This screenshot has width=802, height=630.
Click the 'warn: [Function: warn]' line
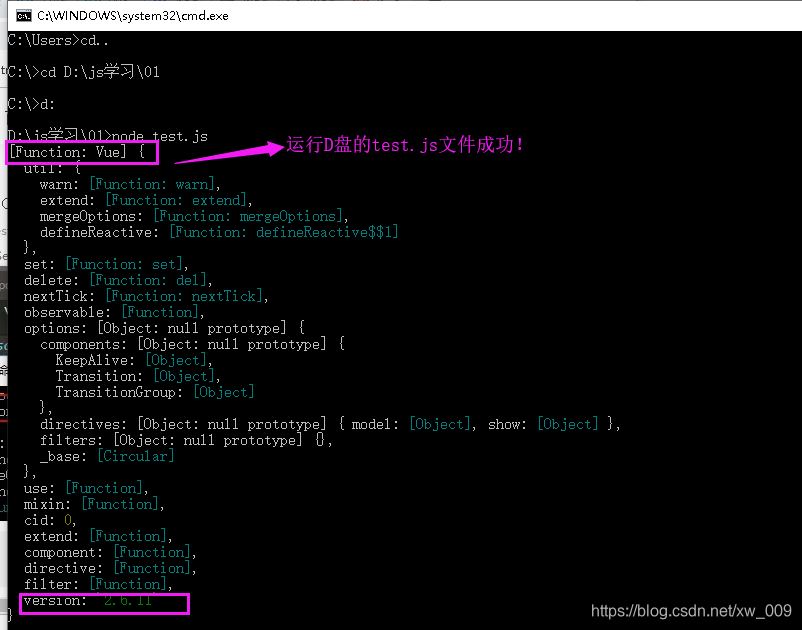(x=130, y=184)
